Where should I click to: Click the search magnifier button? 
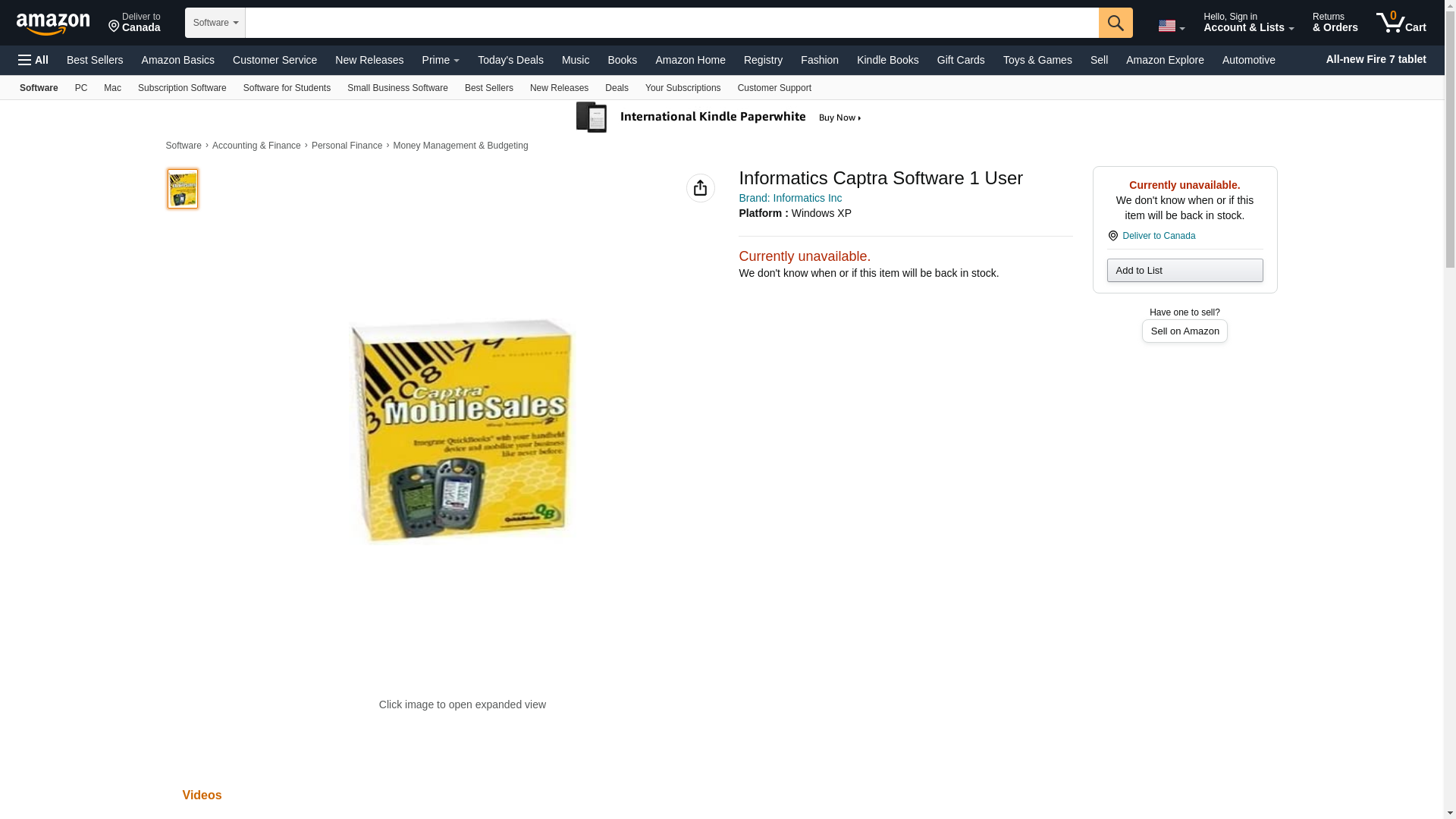[x=1116, y=23]
